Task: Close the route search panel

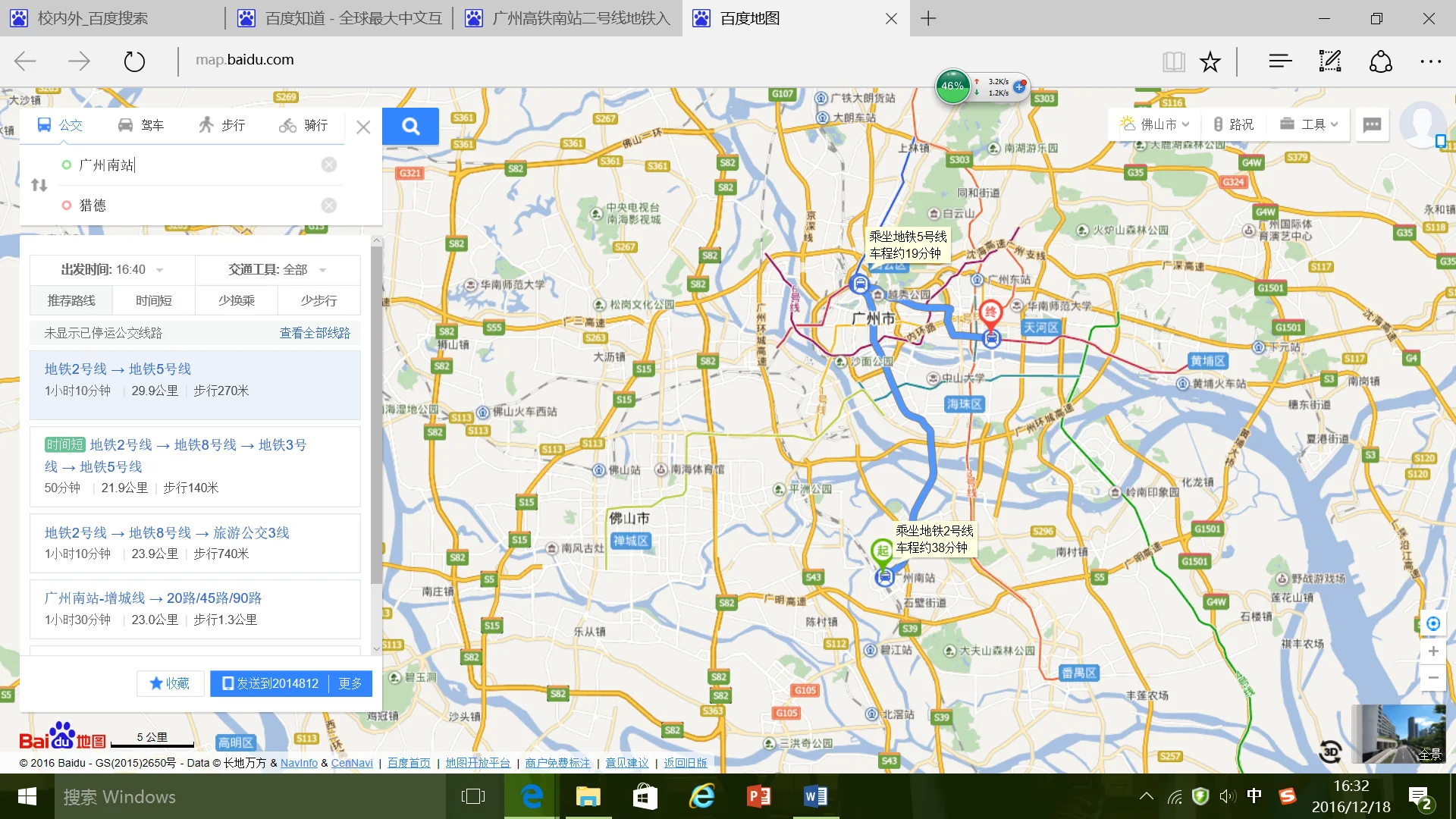Action: (x=363, y=127)
